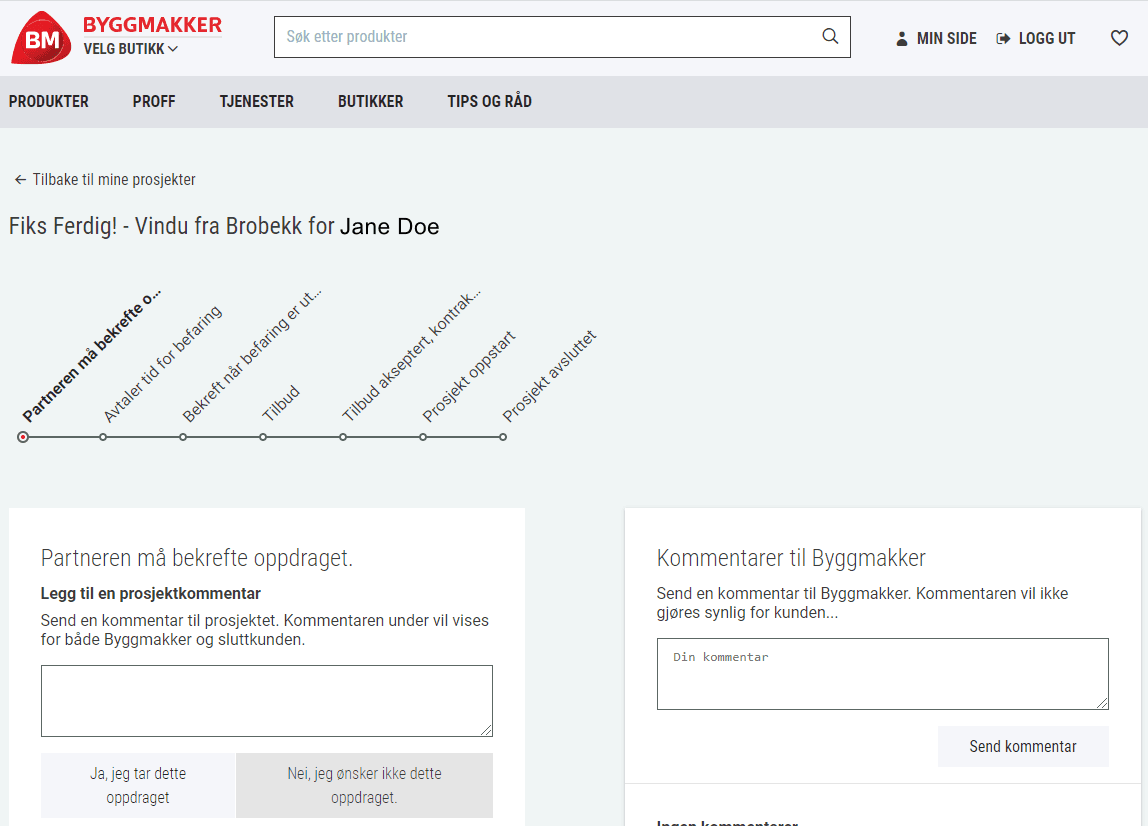Image resolution: width=1148 pixels, height=826 pixels.
Task: Click Ja, jeg tar dette oppdraget
Action: tap(138, 785)
